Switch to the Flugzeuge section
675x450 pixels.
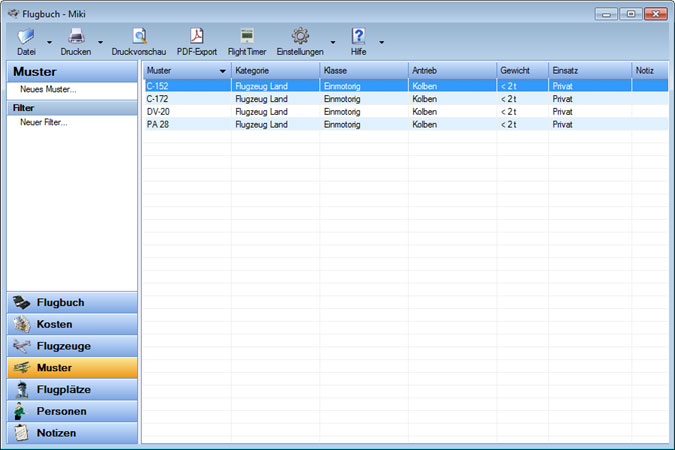tap(72, 346)
